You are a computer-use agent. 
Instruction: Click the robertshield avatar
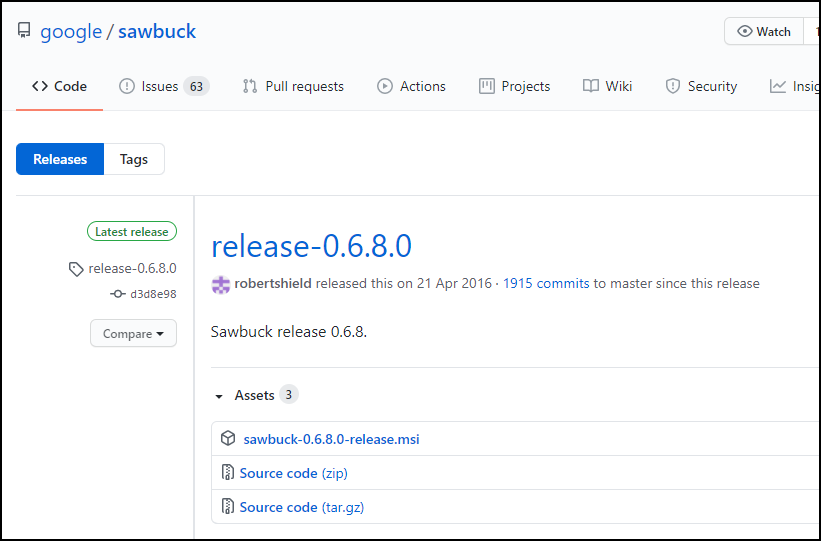coord(220,284)
